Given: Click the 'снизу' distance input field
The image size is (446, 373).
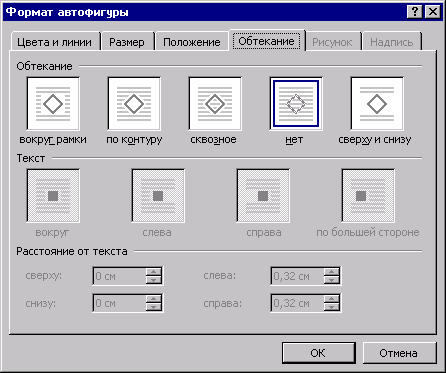Looking at the screenshot, I should [120, 303].
